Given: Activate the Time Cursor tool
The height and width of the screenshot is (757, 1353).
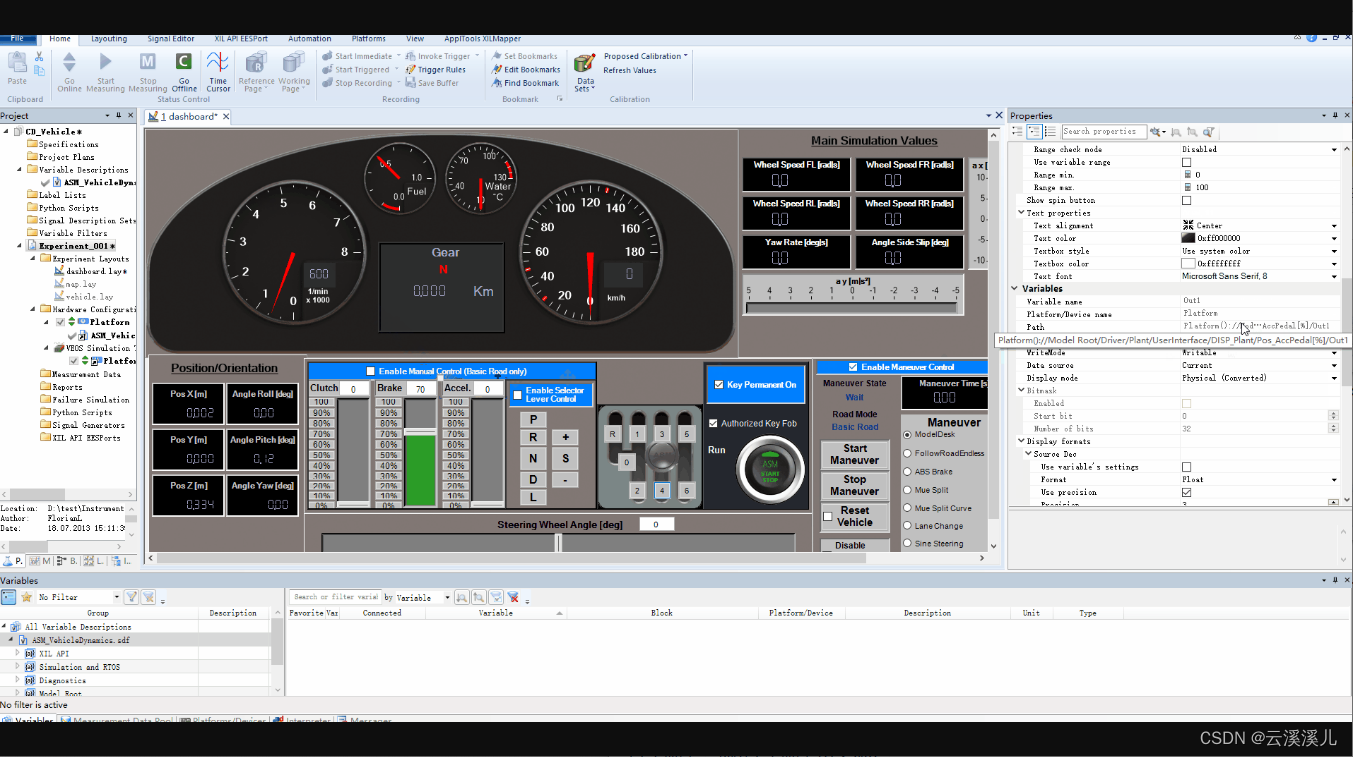Looking at the screenshot, I should tap(218, 62).
